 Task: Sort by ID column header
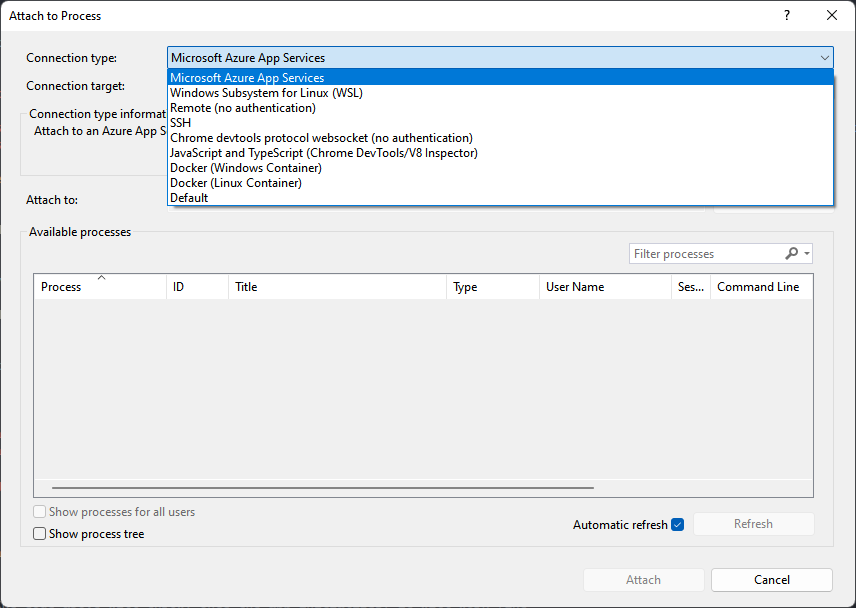click(x=198, y=287)
